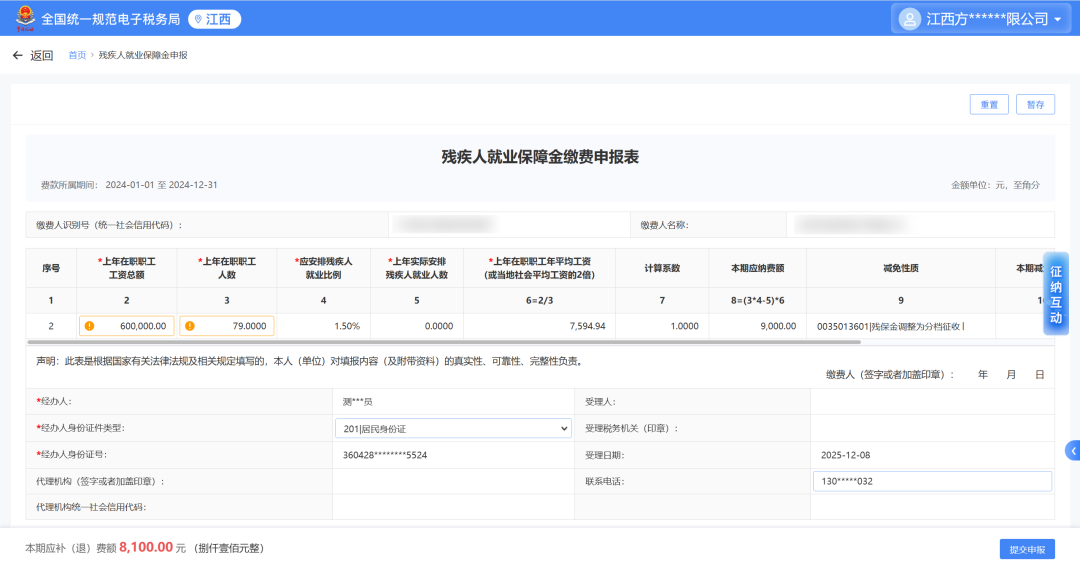The height and width of the screenshot is (568, 1080).
Task: Click the 130*****032 phone input field
Action: tap(932, 481)
